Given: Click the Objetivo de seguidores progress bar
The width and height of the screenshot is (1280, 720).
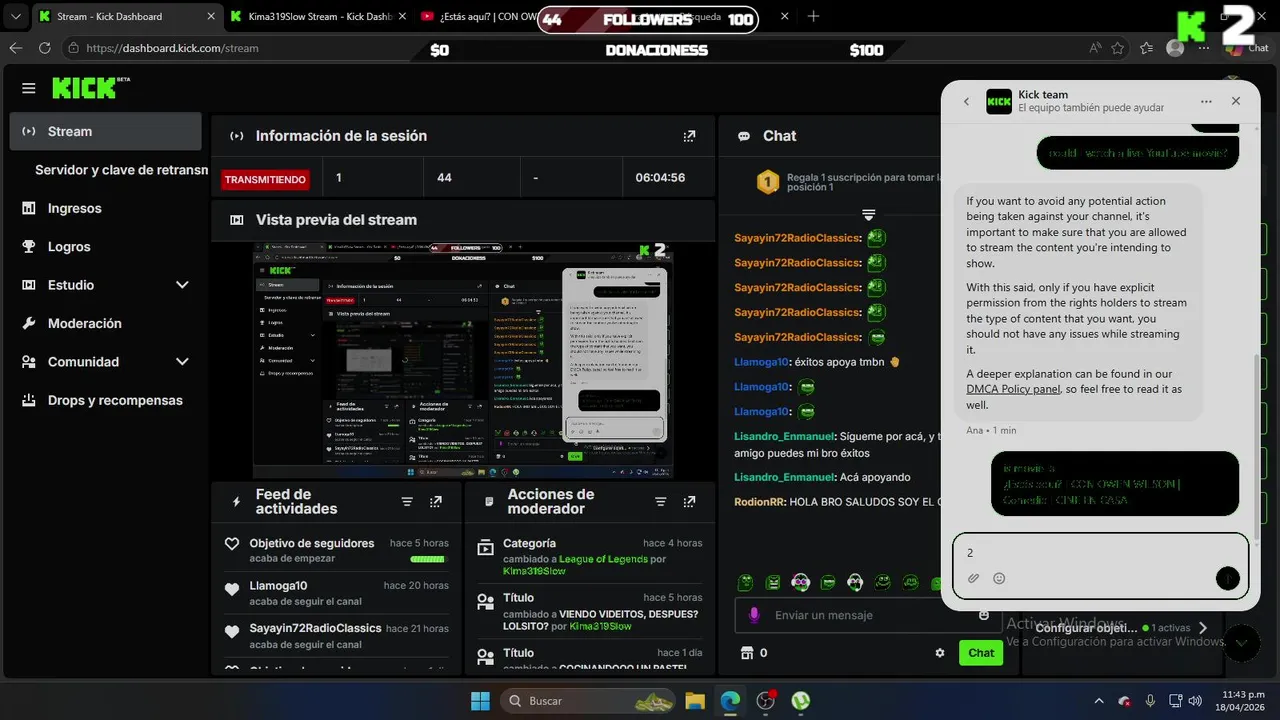Looking at the screenshot, I should [x=428, y=559].
